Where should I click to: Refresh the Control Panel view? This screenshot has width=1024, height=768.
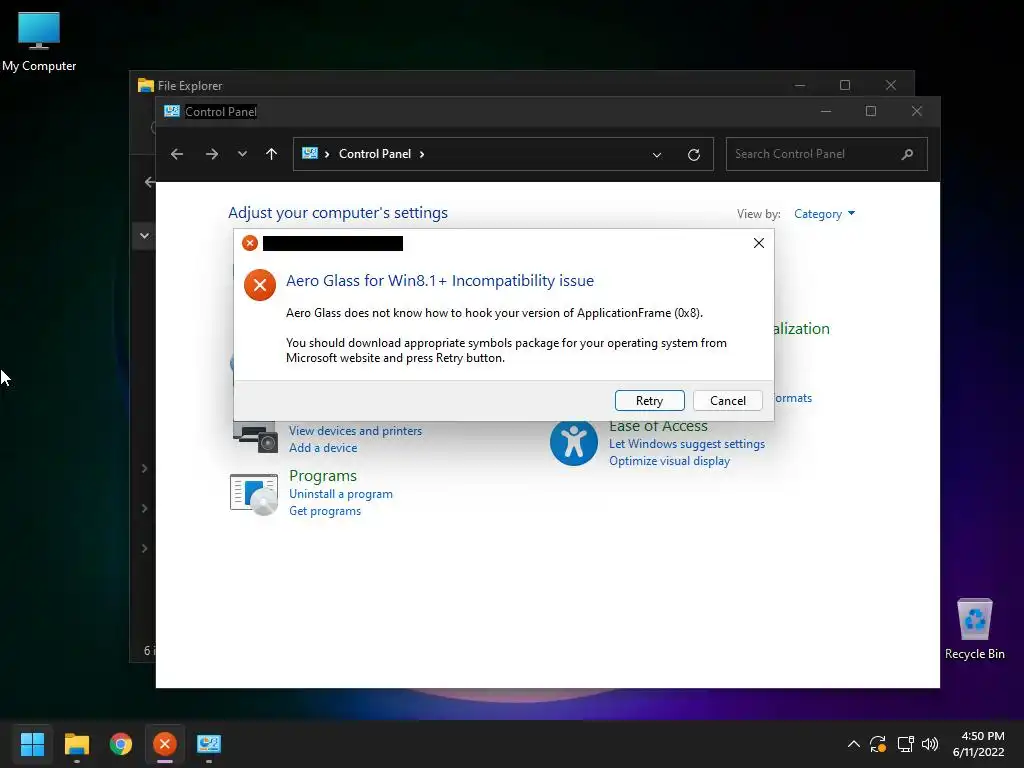[694, 155]
